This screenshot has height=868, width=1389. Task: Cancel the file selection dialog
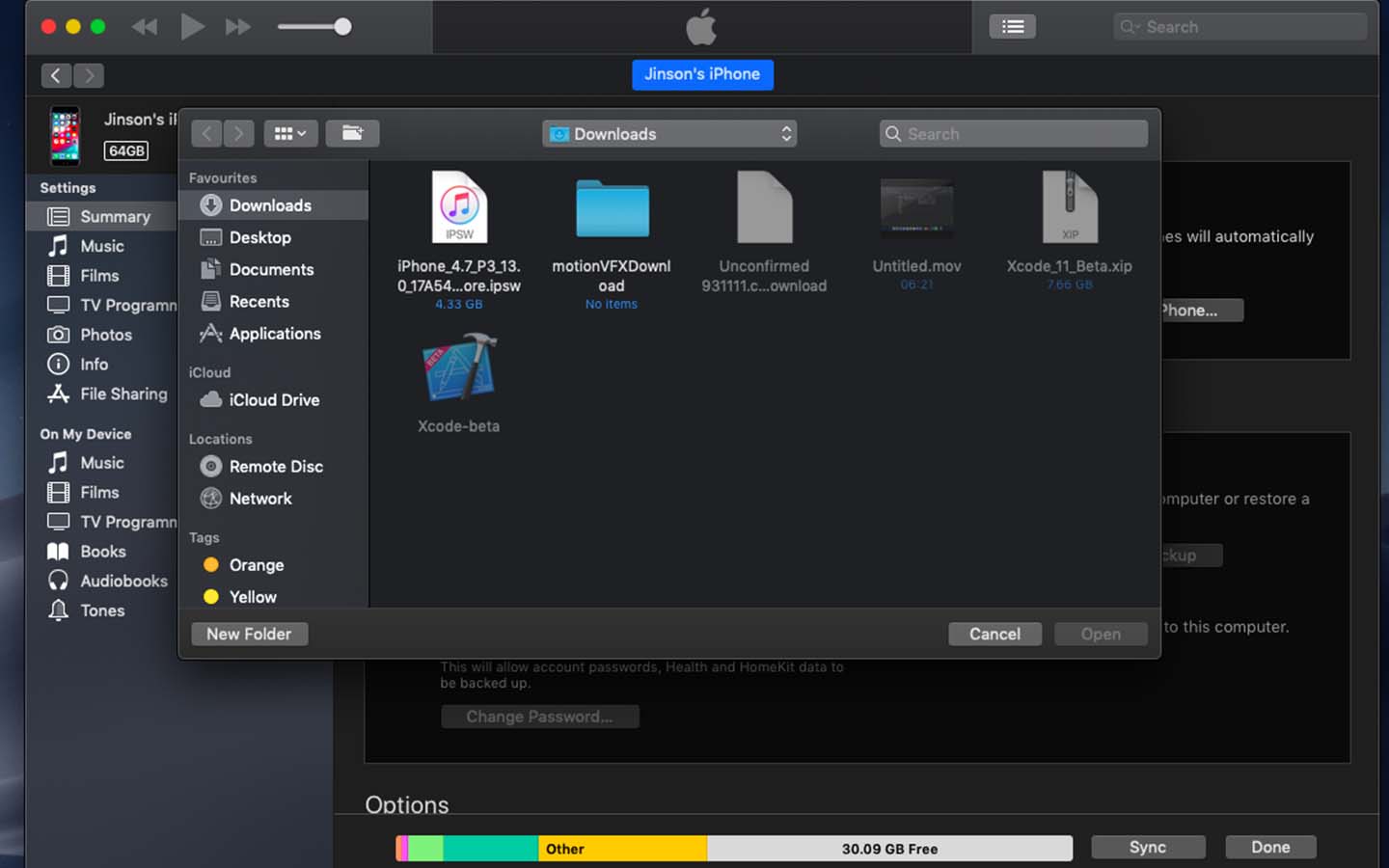(x=994, y=634)
